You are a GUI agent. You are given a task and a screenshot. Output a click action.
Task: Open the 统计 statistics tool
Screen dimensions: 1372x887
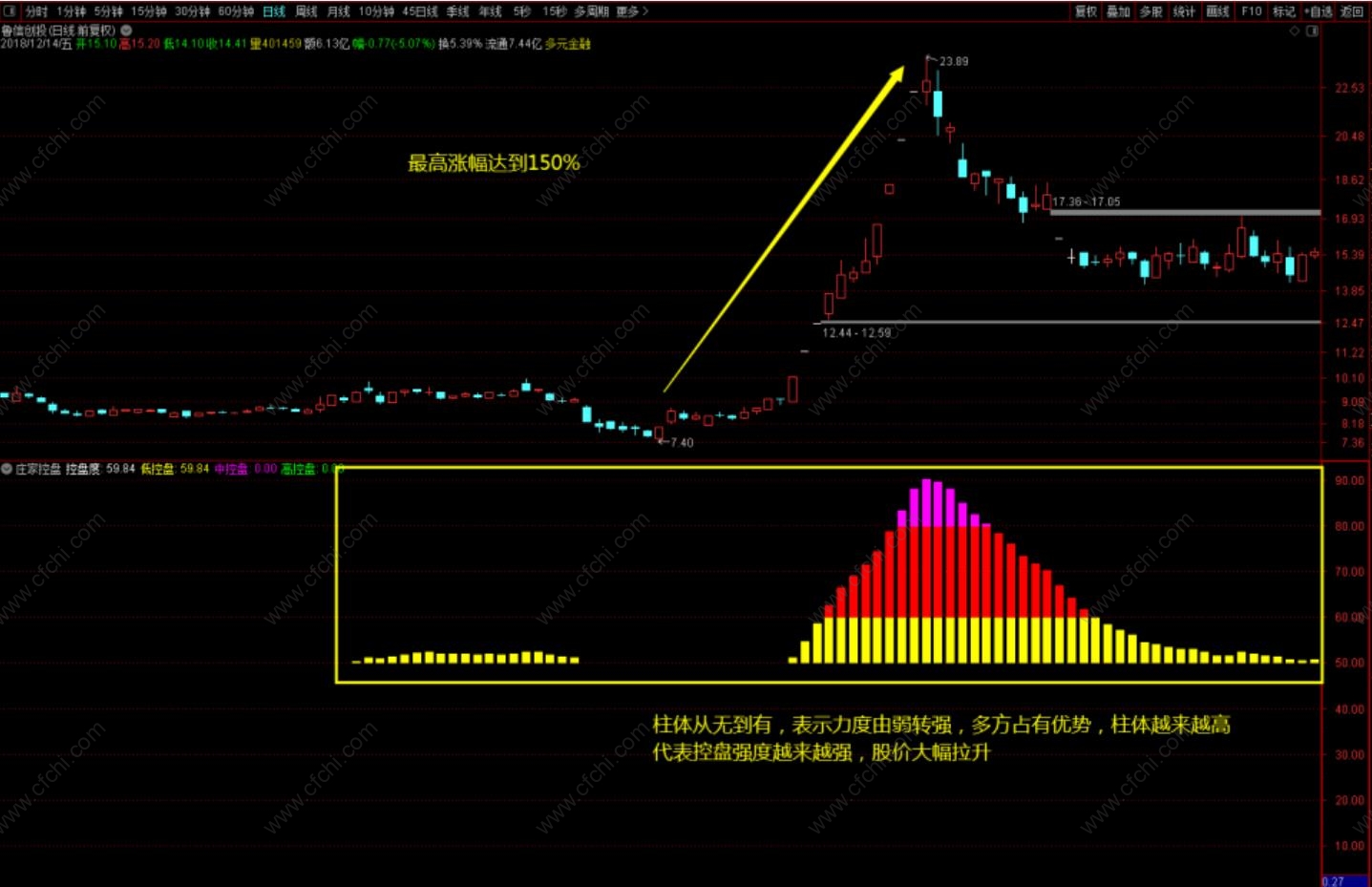[x=1184, y=11]
